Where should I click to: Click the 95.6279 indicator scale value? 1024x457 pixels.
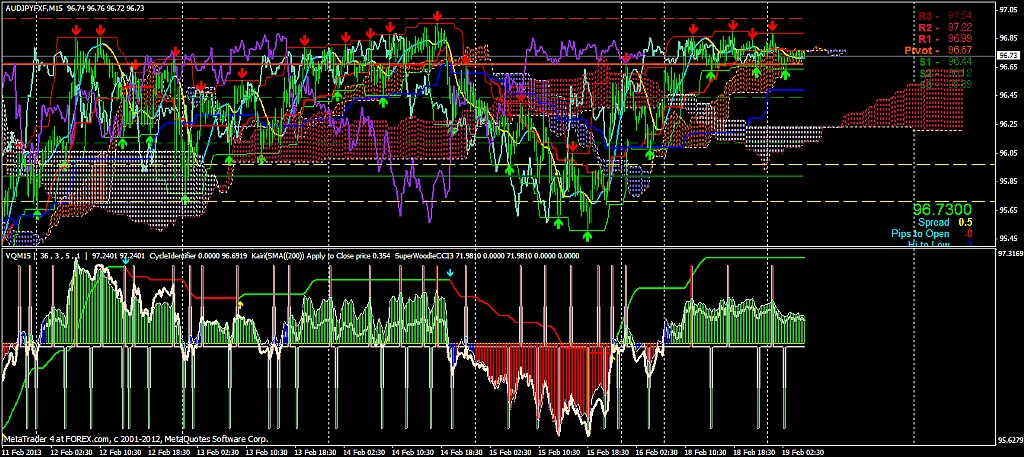(x=1010, y=439)
